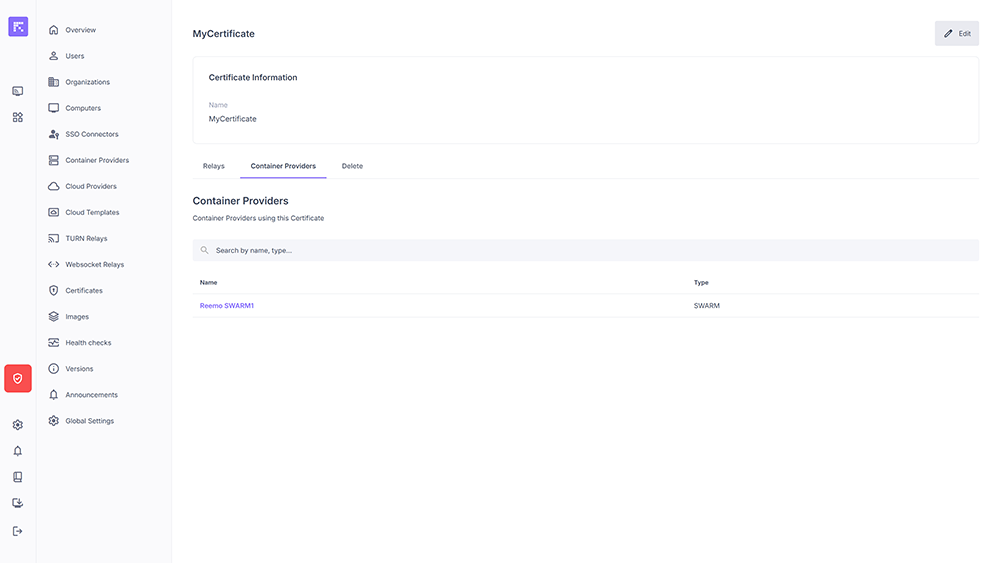Navigate to Websocket Relays page
The width and height of the screenshot is (1000, 563).
coord(94,265)
